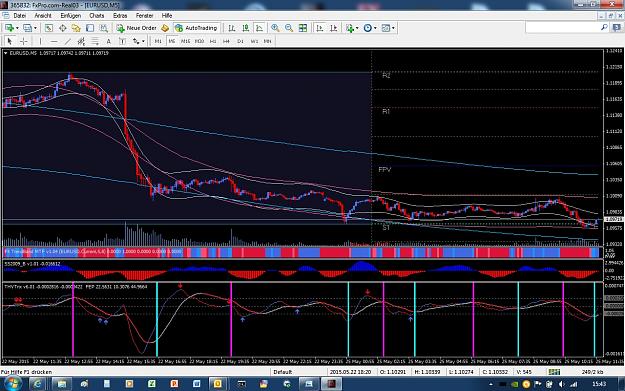Open the Strategy Tester icon
Screen dimensions: 625x391
104,28
